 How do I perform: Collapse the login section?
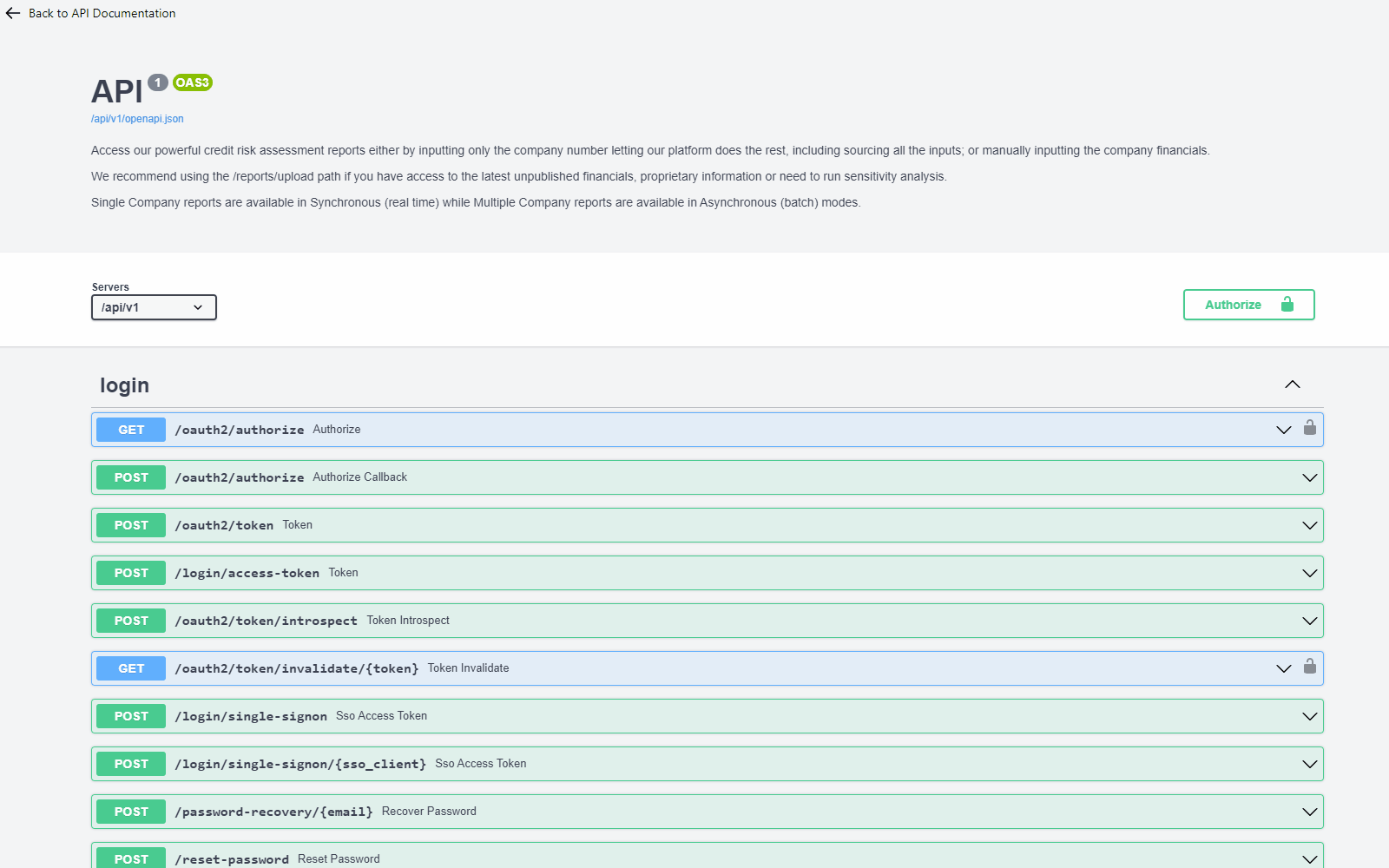pyautogui.click(x=1292, y=384)
